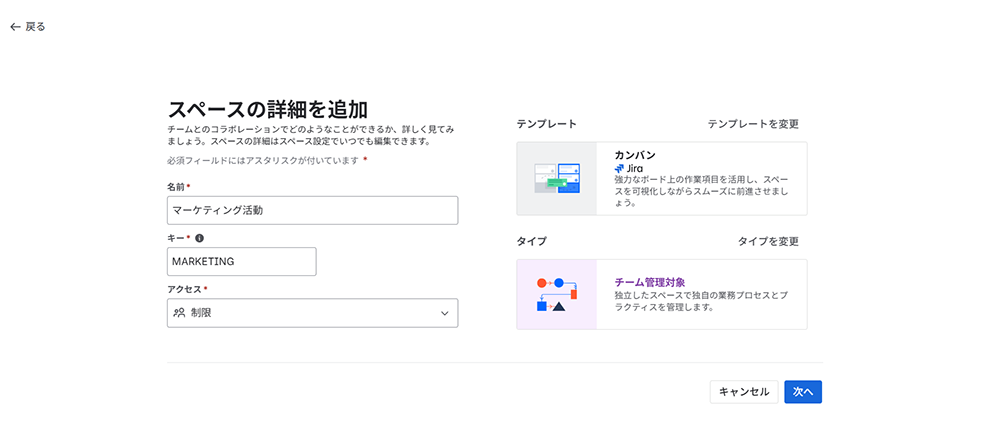
Task: Click the people icon in アクセス field
Action: pos(179,313)
